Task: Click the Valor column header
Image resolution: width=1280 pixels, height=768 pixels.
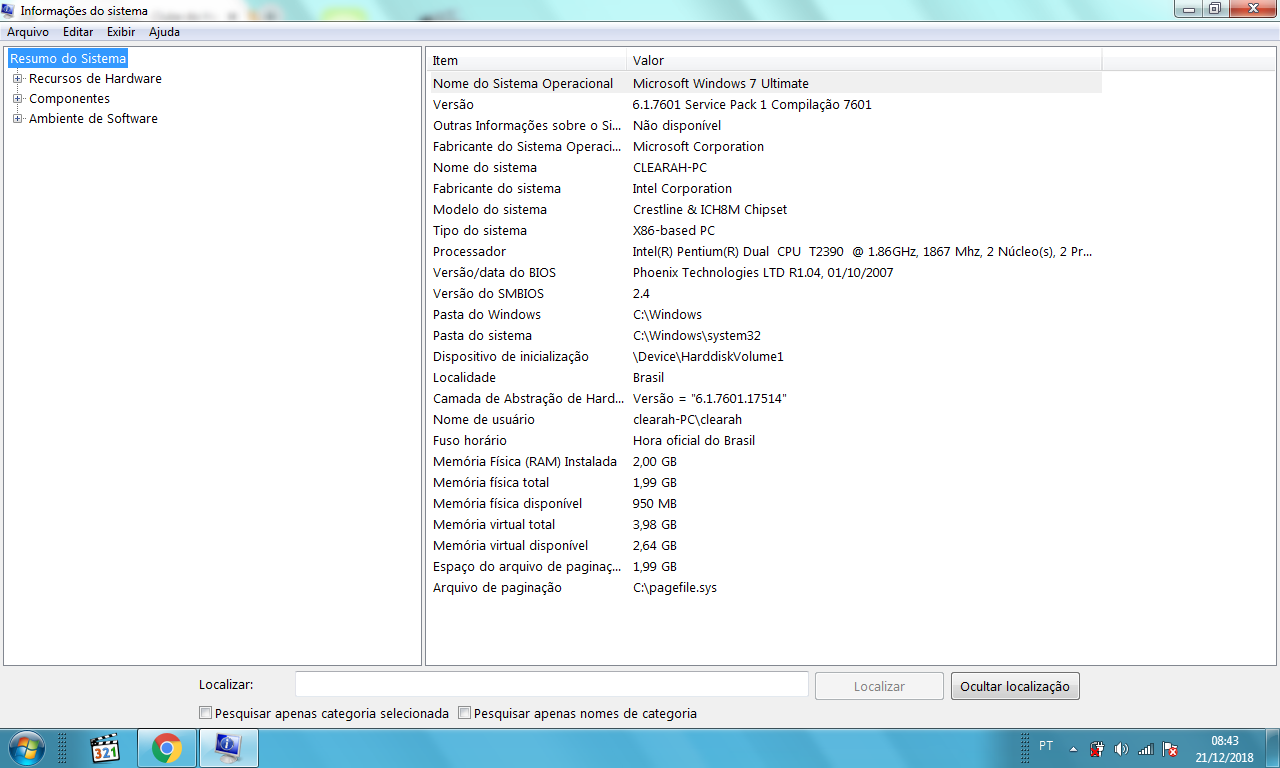Action: click(864, 60)
